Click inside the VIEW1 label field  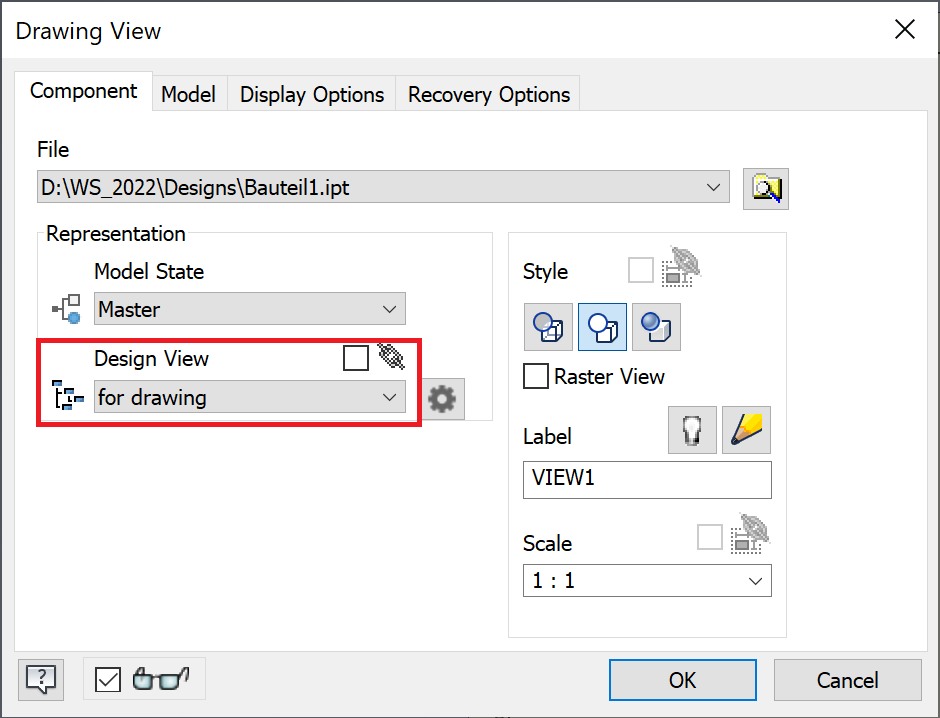pyautogui.click(x=646, y=480)
